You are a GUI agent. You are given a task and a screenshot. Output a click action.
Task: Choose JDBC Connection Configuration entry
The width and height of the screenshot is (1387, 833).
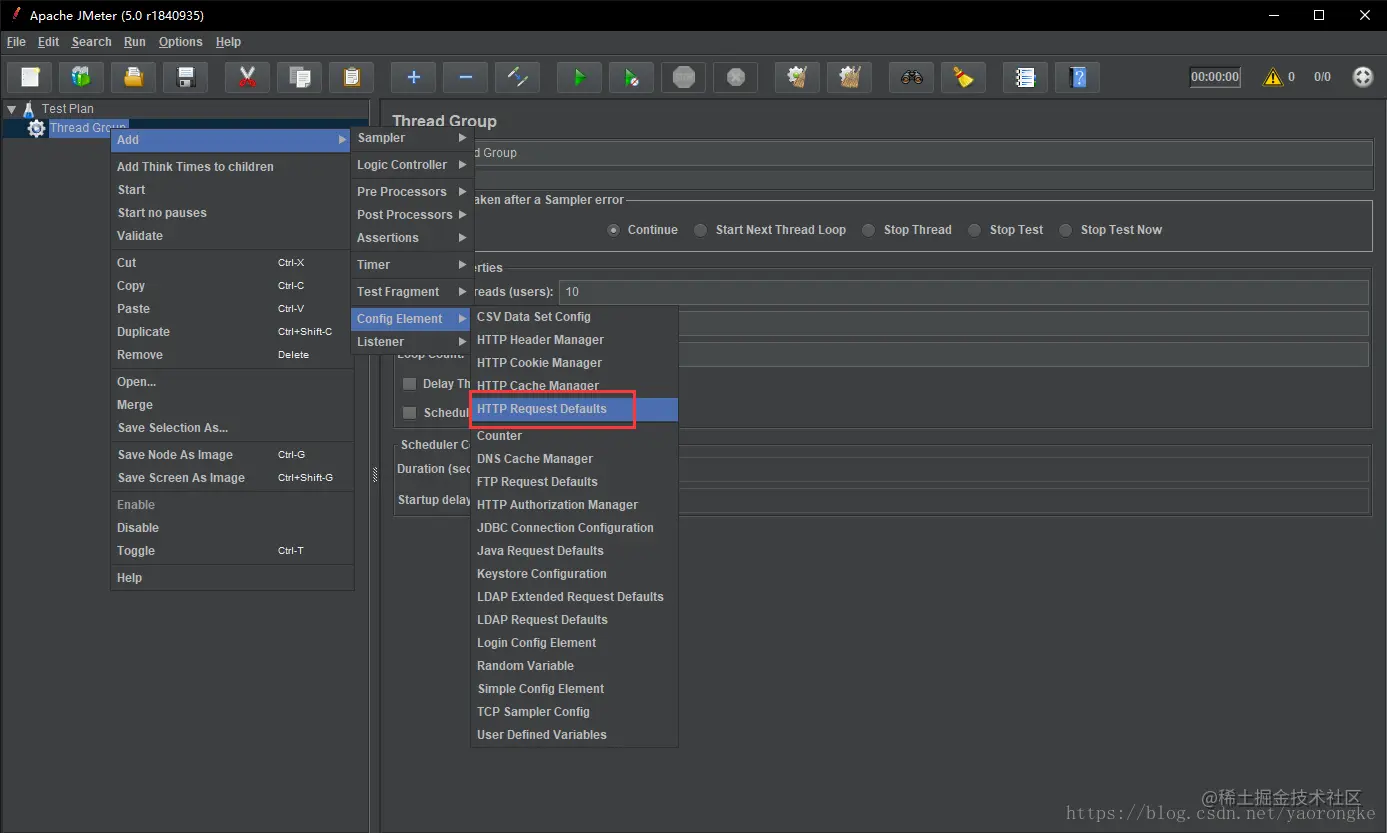pyautogui.click(x=575, y=528)
